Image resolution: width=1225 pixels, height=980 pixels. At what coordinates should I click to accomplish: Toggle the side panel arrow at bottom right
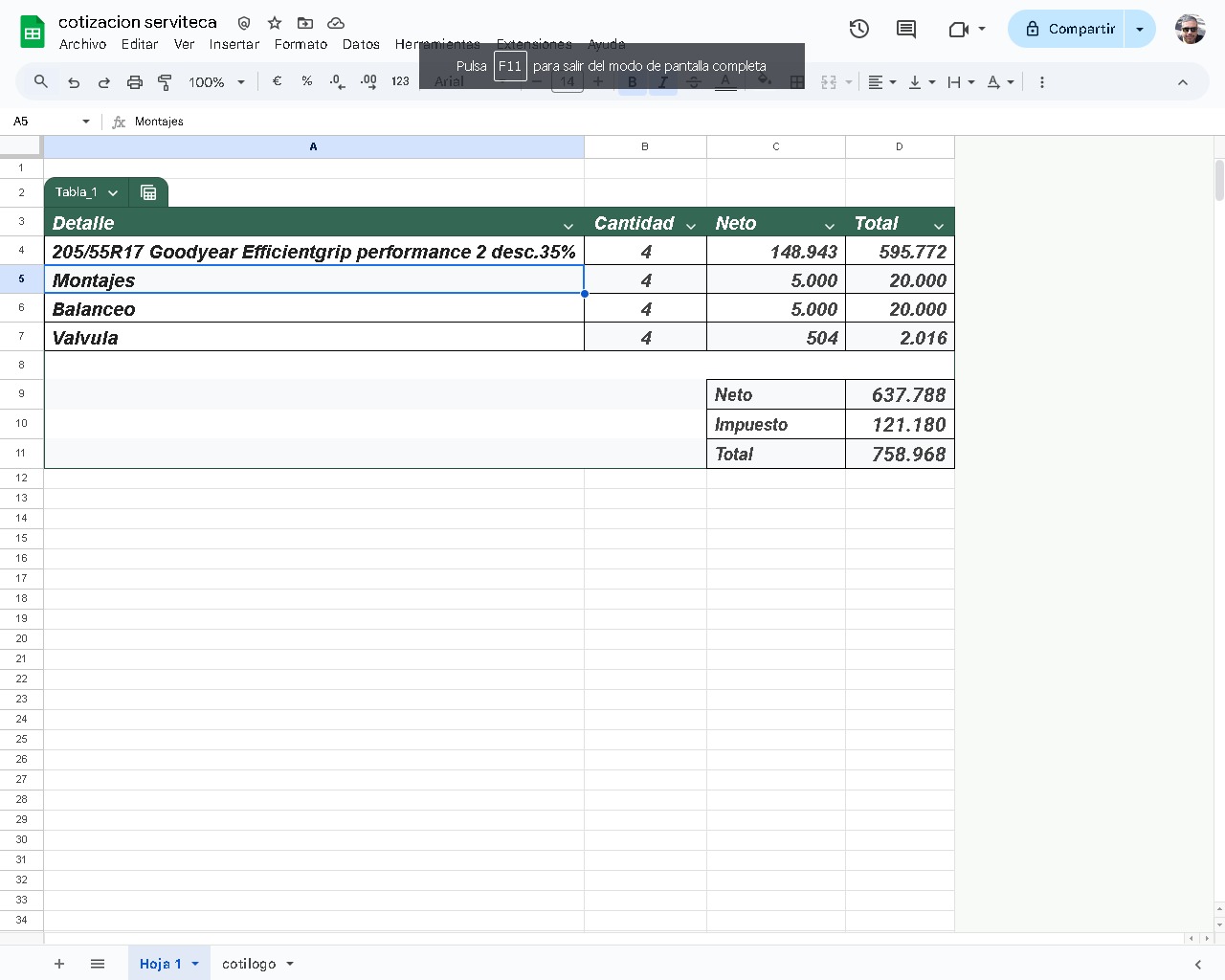(x=1197, y=964)
